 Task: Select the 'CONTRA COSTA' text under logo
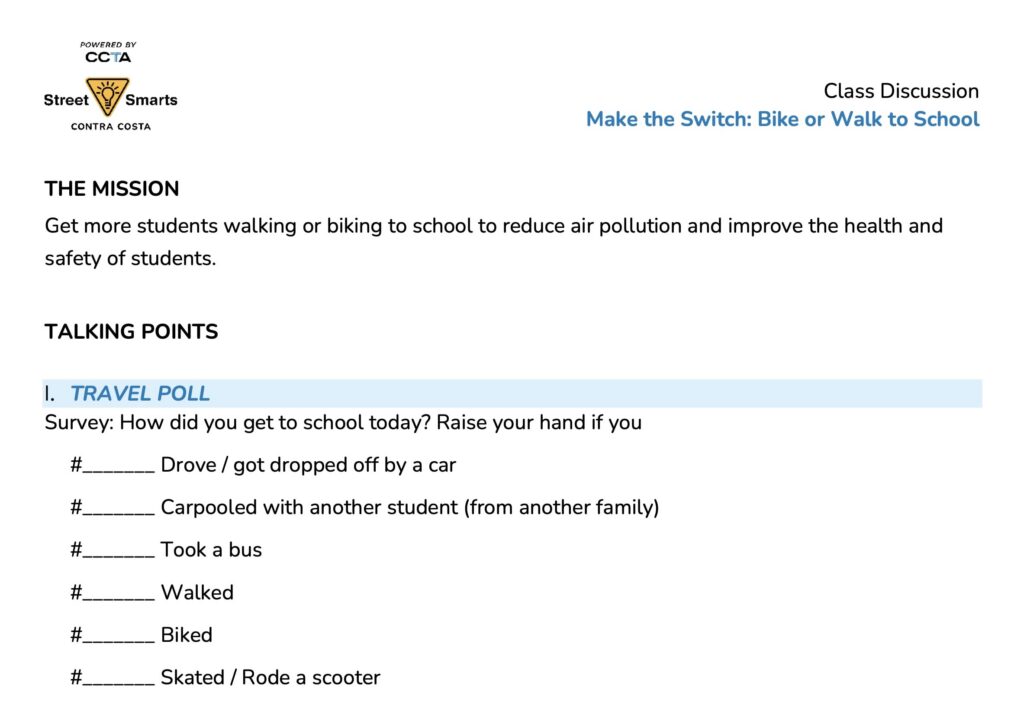(110, 127)
